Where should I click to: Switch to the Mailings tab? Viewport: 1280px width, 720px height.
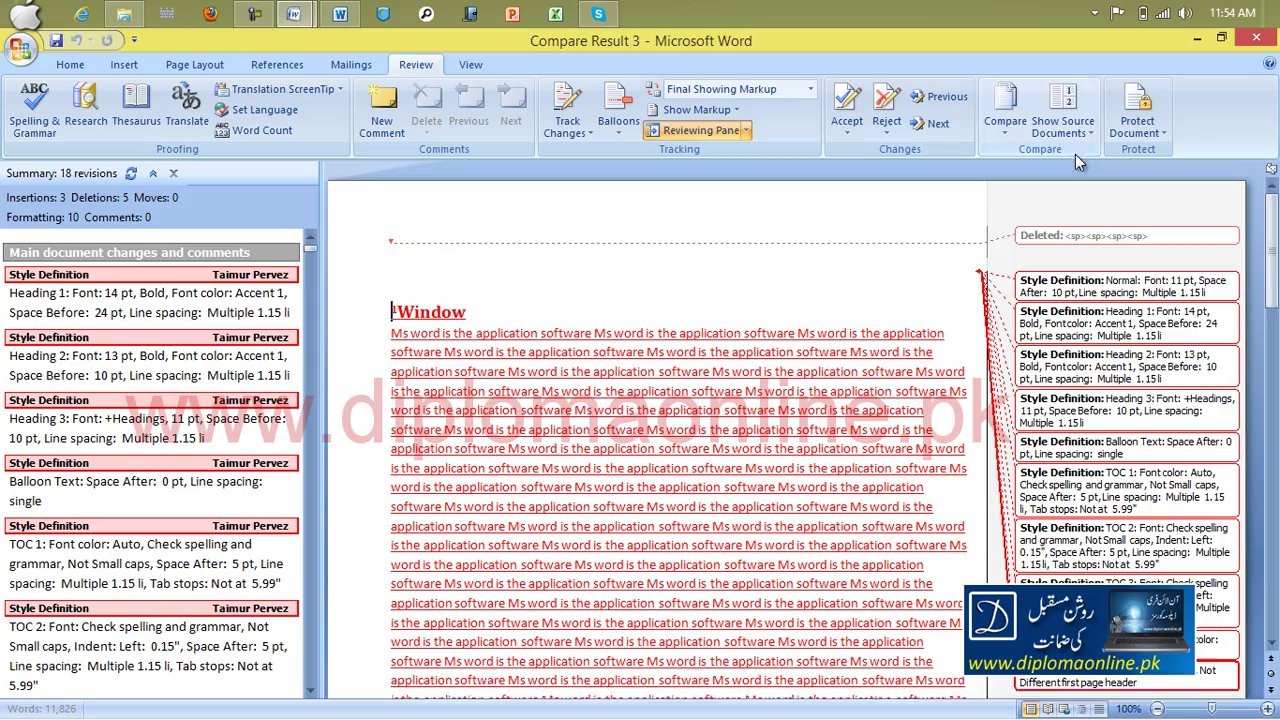(x=351, y=65)
